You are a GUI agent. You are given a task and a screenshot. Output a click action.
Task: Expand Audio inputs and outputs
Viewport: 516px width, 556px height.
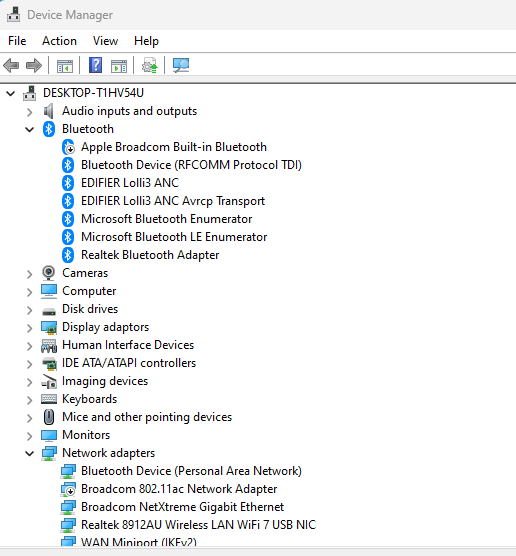point(29,112)
